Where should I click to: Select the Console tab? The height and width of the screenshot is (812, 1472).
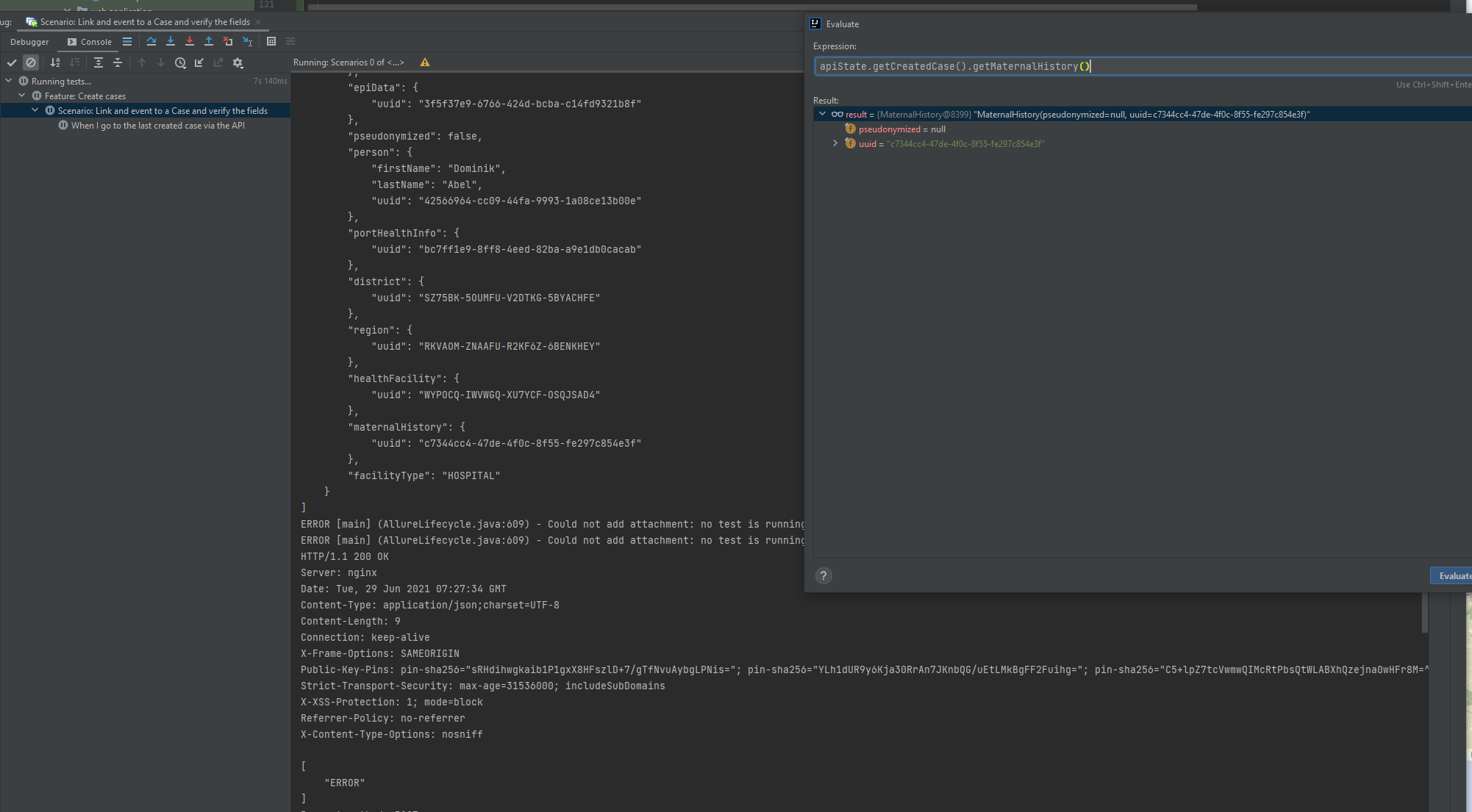pos(90,42)
